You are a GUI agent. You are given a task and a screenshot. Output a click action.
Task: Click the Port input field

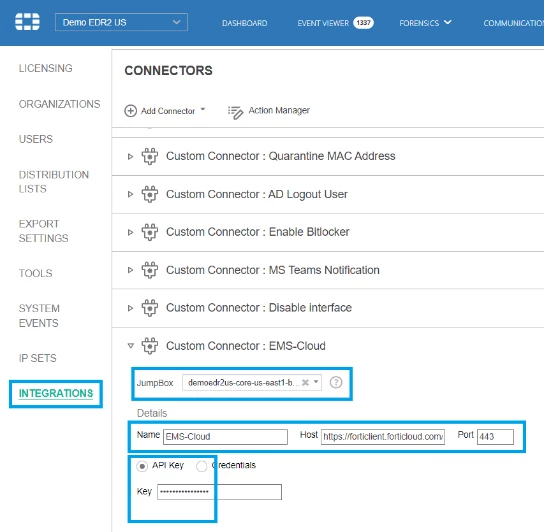(x=495, y=437)
